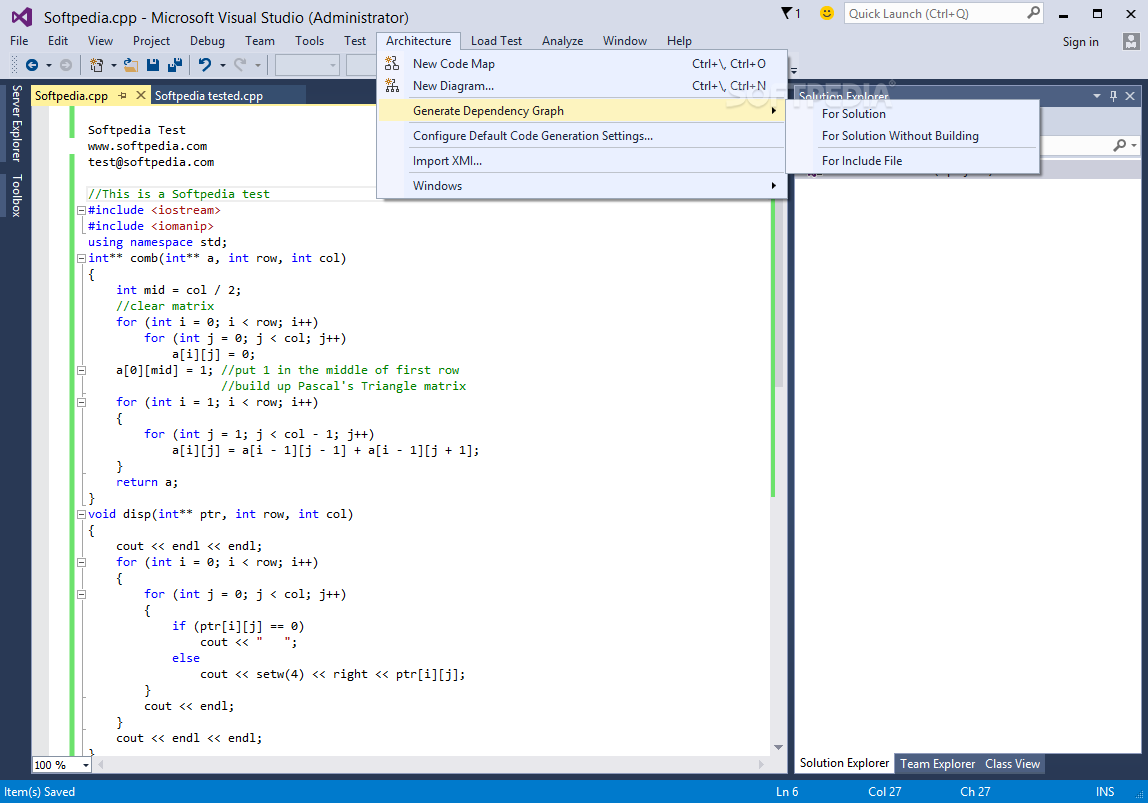
Task: Click the Quick Launch magnifier icon
Action: click(1033, 13)
